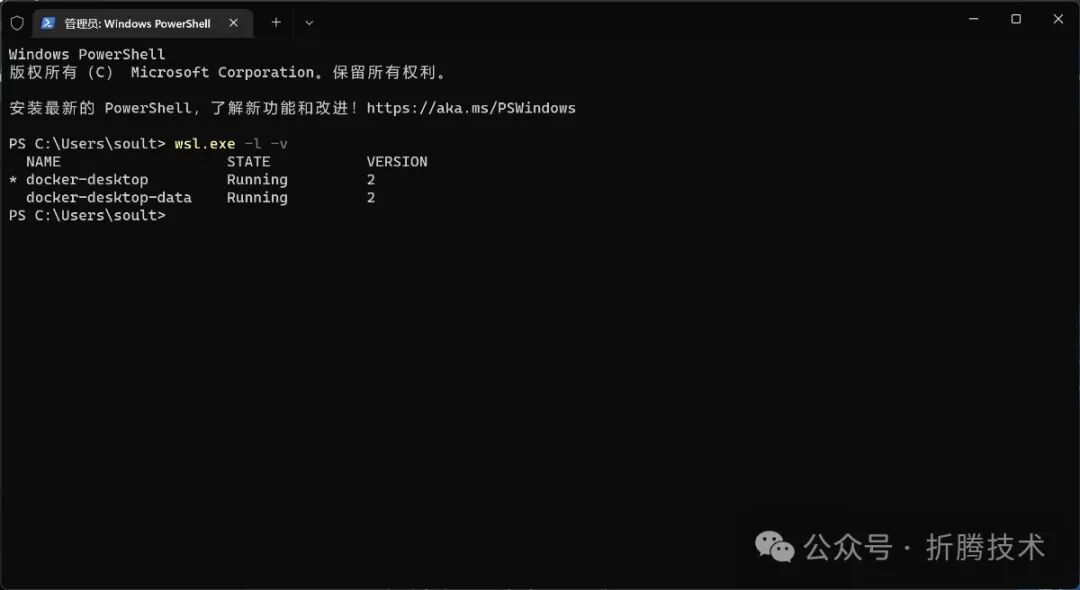
Task: Click the VERSION column header
Action: click(397, 162)
